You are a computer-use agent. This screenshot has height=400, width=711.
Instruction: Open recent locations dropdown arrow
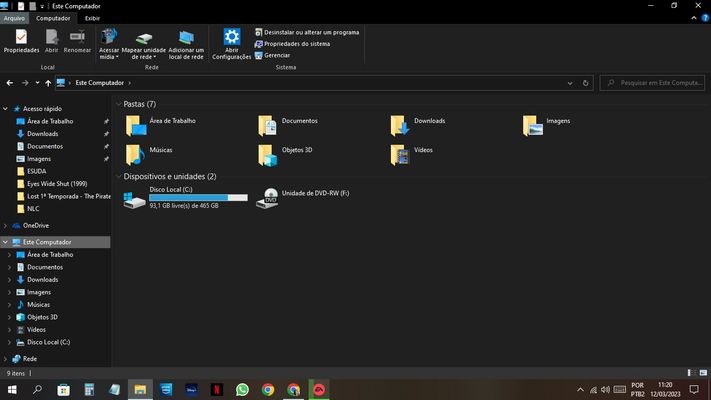pos(37,83)
